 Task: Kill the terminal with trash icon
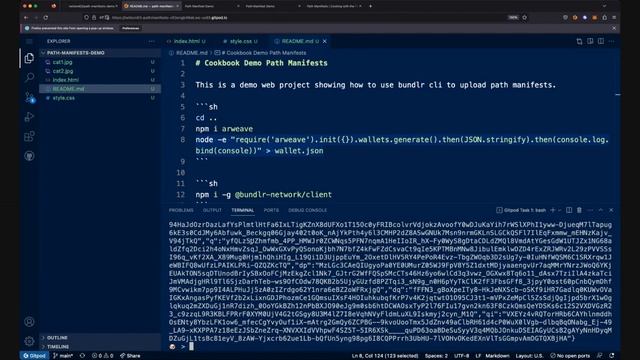click(x=579, y=210)
